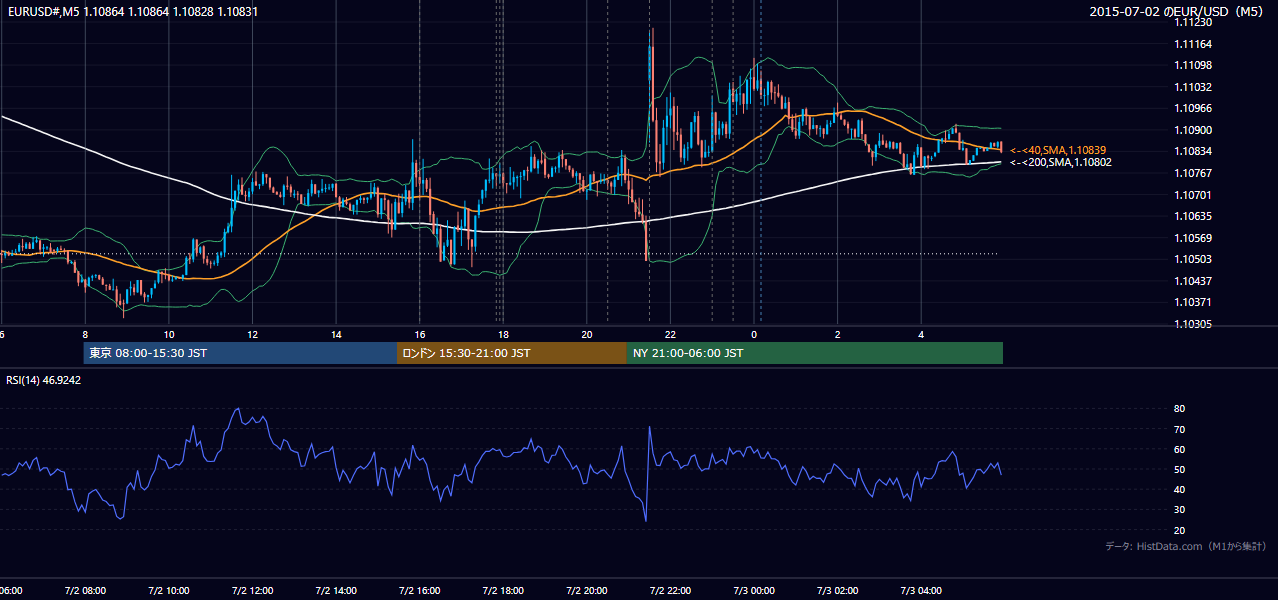Screen dimensions: 1278x600
Task: Click the 7/2 22:00 time label
Action: click(x=670, y=591)
